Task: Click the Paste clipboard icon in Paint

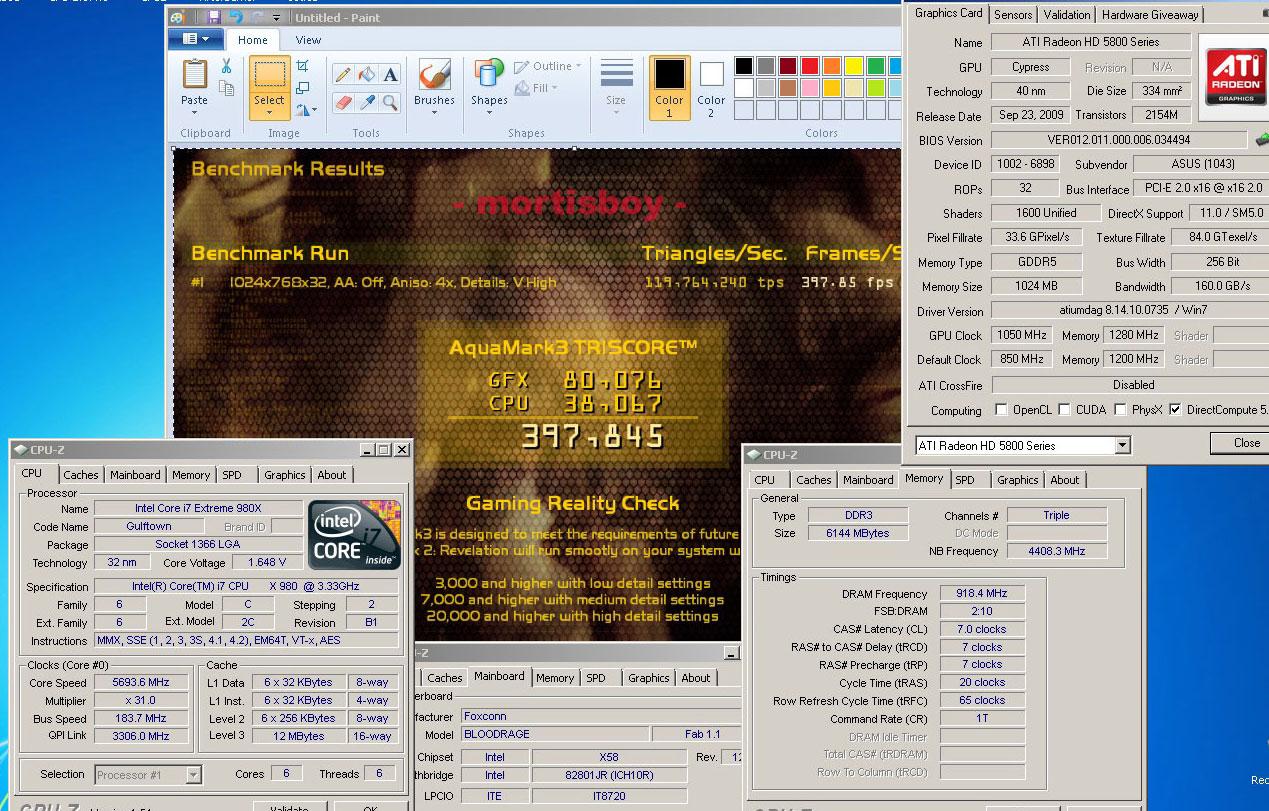Action: [195, 74]
